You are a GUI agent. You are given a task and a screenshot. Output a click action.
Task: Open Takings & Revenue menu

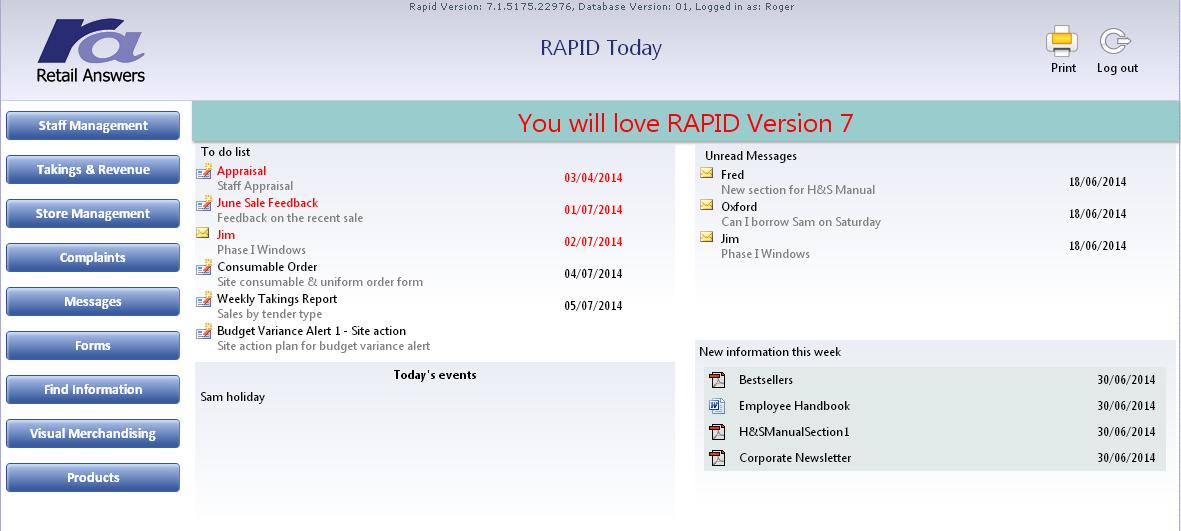click(93, 169)
